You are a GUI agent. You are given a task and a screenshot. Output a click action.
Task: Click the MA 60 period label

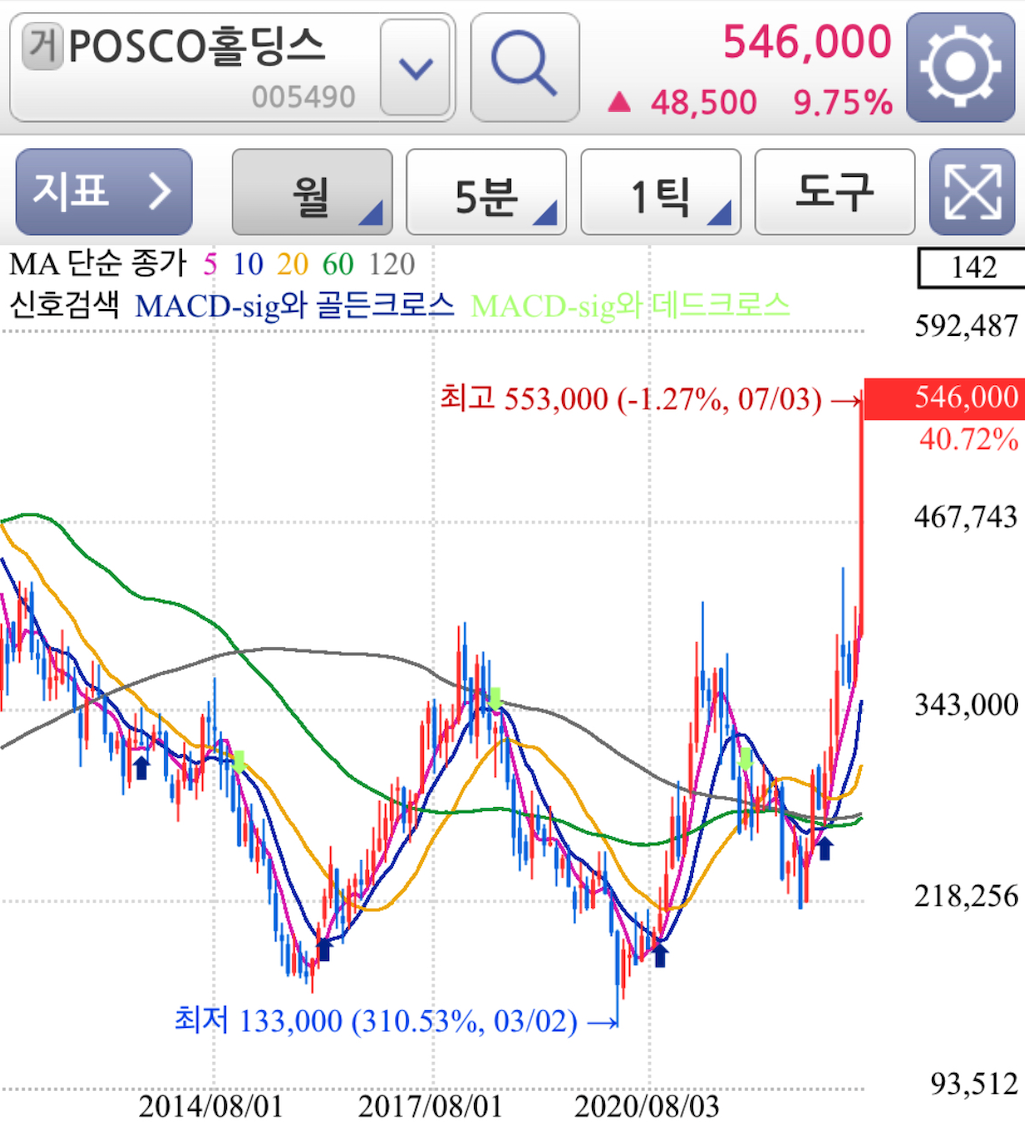tap(338, 264)
